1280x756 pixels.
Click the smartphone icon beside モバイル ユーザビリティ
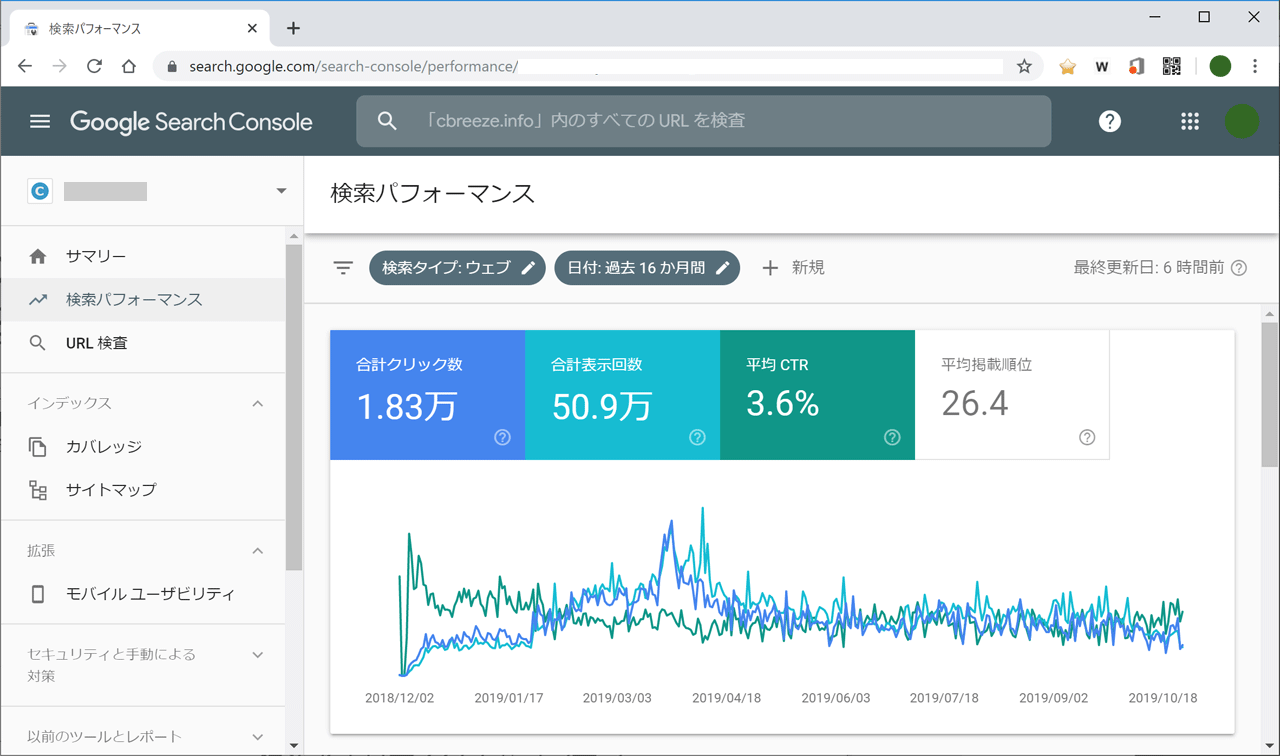click(38, 594)
